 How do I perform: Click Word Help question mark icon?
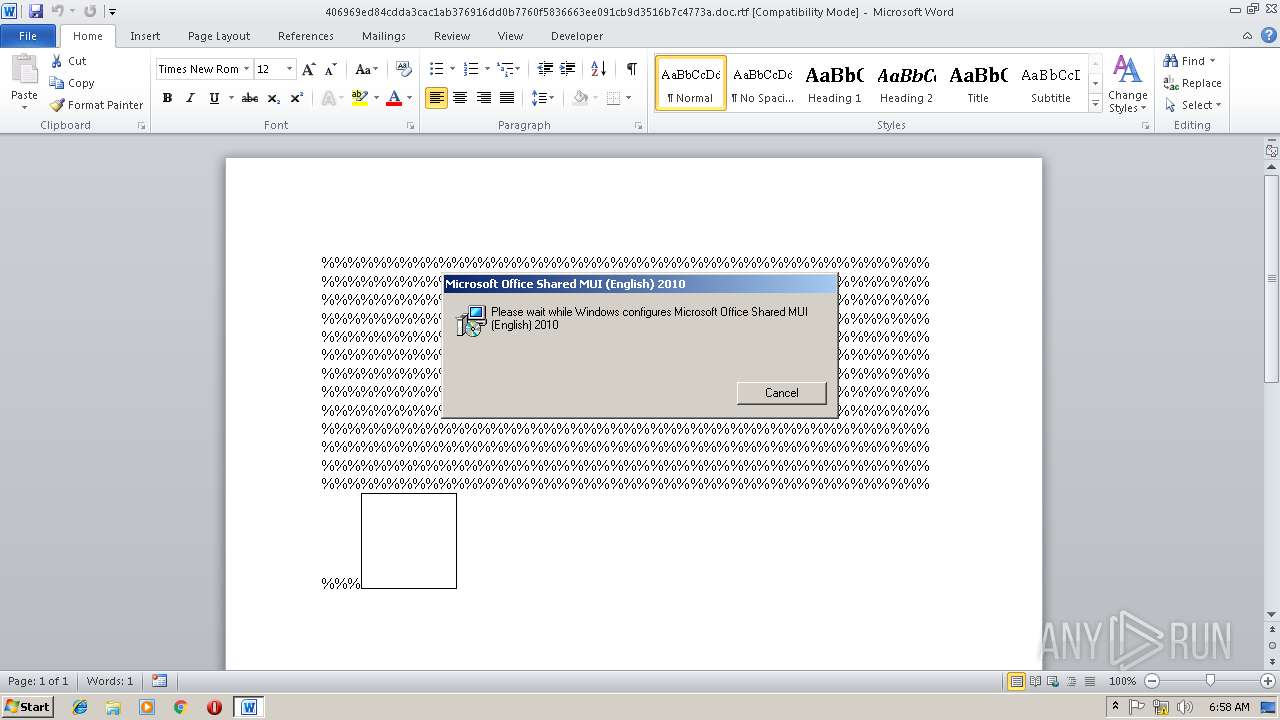point(1267,36)
